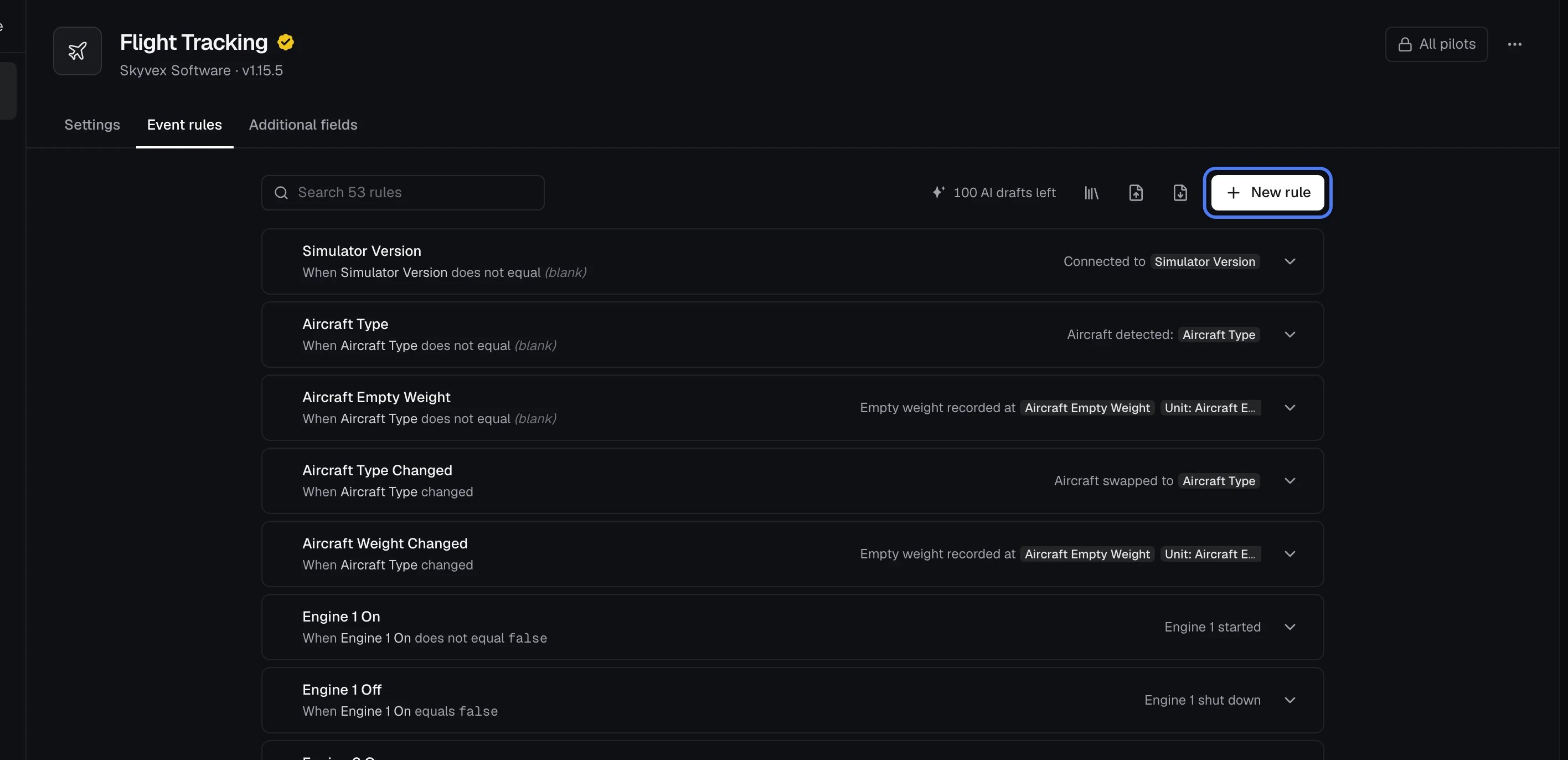1568x760 pixels.
Task: Click the Aircraft Type Changed rule title
Action: point(378,470)
